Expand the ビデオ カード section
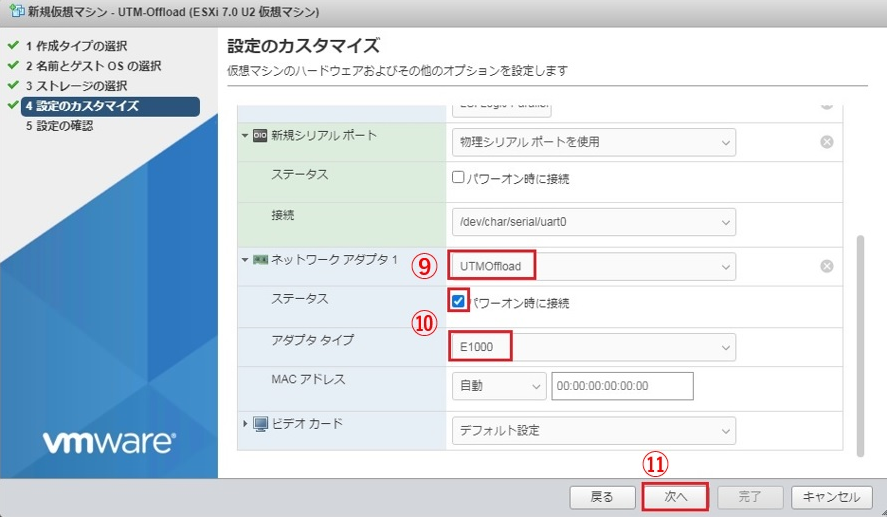The image size is (887, 517). coord(245,424)
